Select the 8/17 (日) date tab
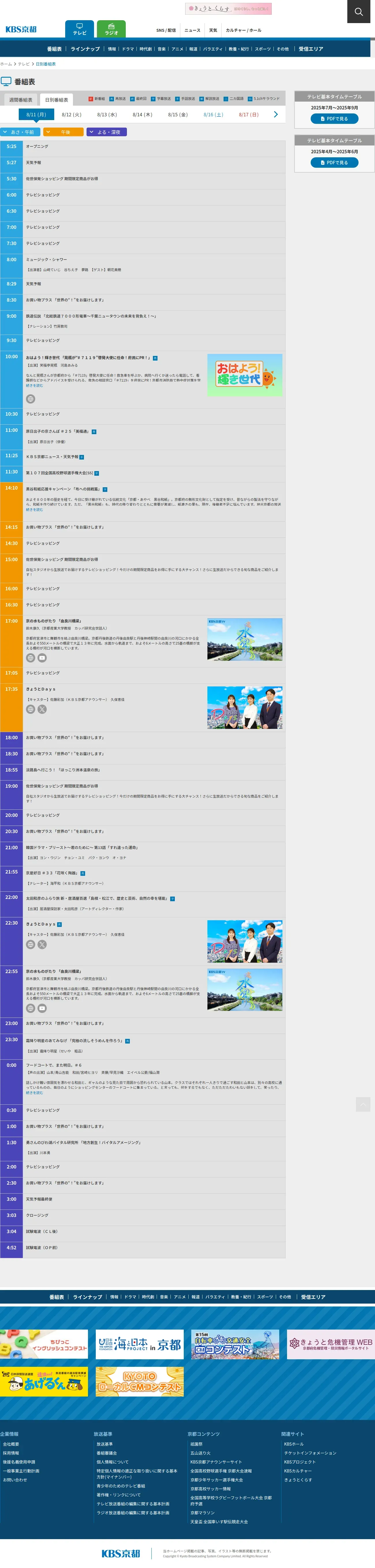The height and width of the screenshot is (1568, 375). tap(248, 114)
